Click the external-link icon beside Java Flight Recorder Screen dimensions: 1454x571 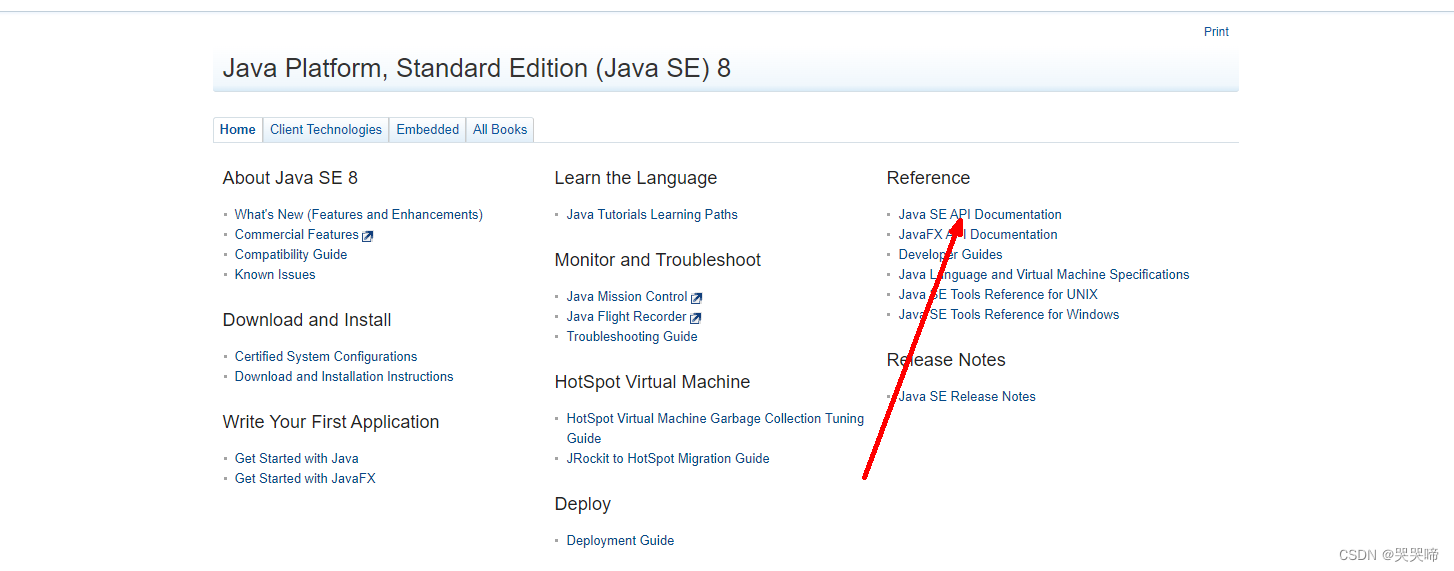(696, 318)
